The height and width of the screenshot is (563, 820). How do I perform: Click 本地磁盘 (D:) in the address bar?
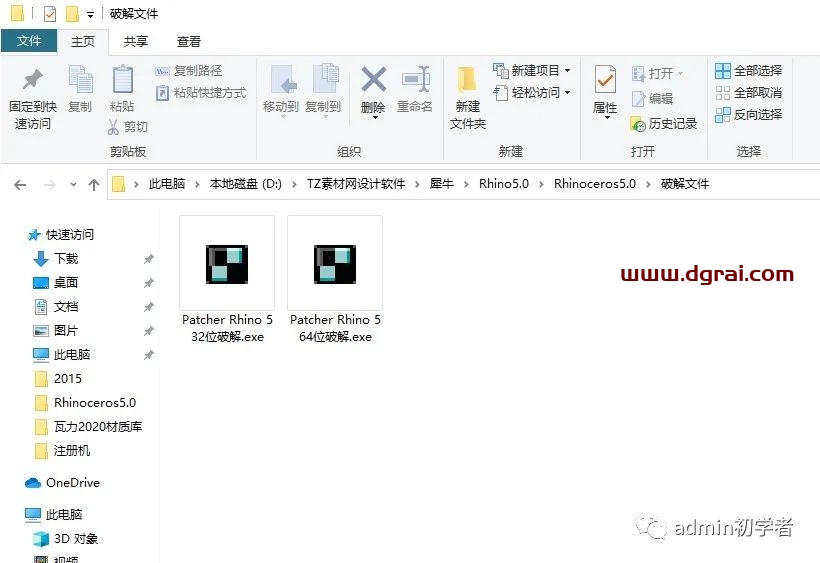pos(246,184)
